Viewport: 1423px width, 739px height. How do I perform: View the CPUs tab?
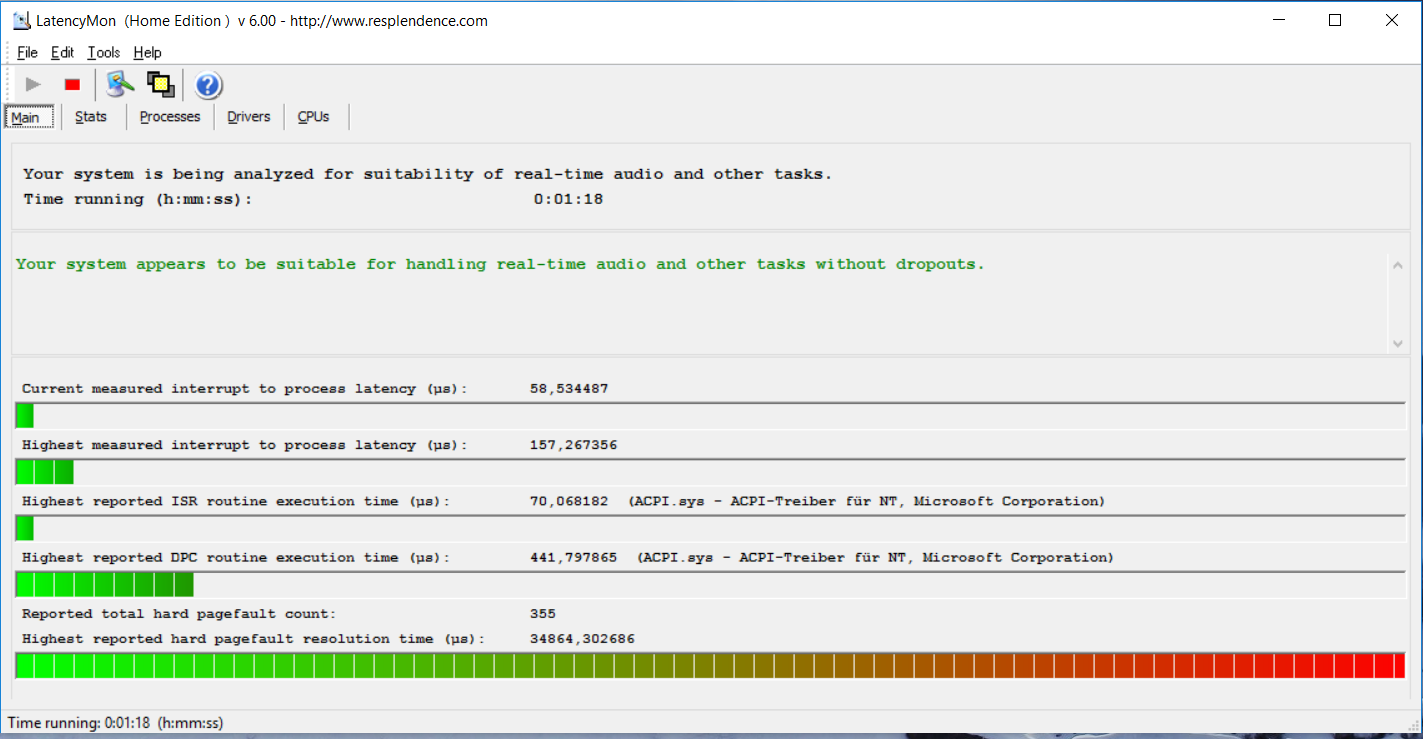[313, 117]
